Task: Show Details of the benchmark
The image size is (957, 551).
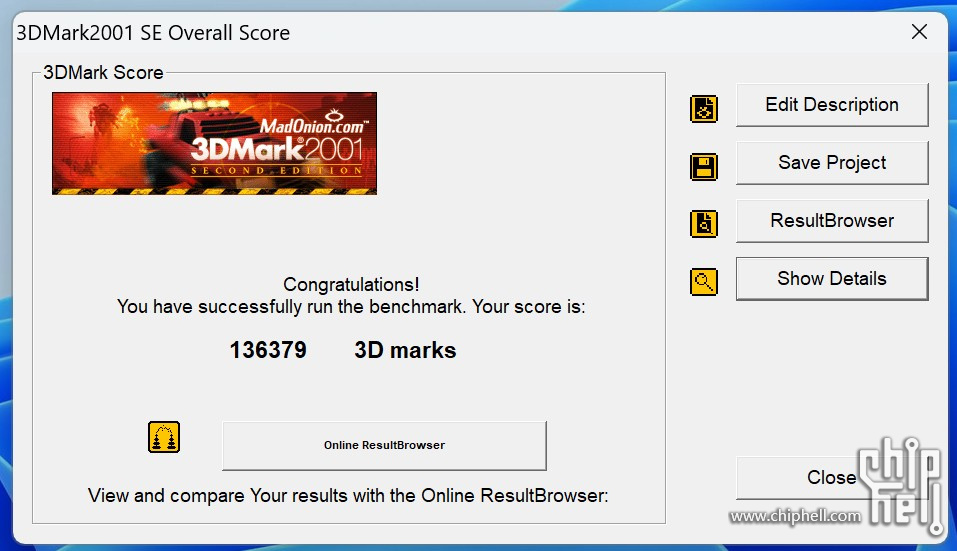Action: point(832,279)
